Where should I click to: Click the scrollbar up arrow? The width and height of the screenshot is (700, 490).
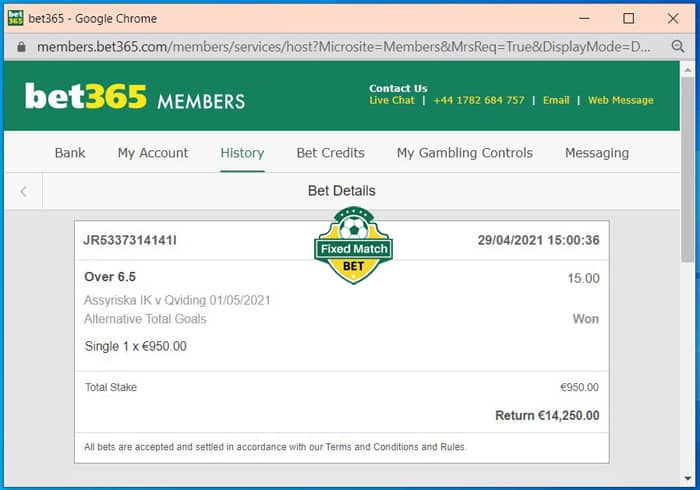(688, 70)
